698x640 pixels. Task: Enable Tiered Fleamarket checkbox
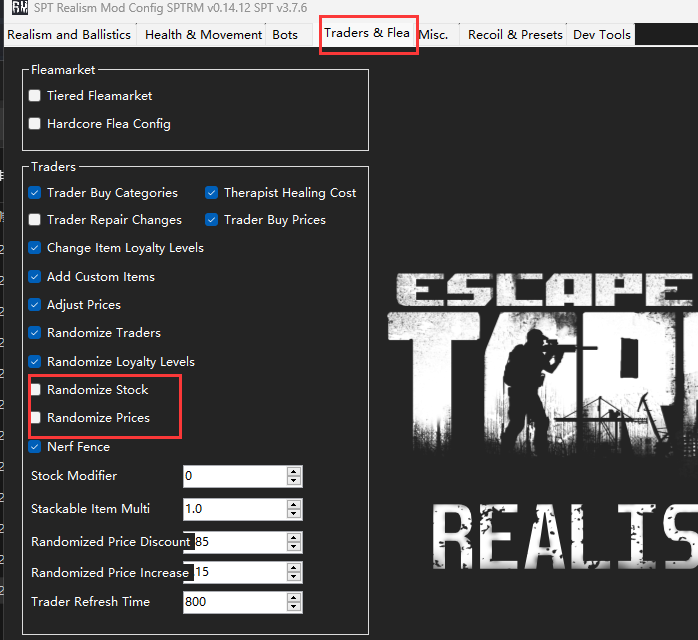(x=35, y=96)
